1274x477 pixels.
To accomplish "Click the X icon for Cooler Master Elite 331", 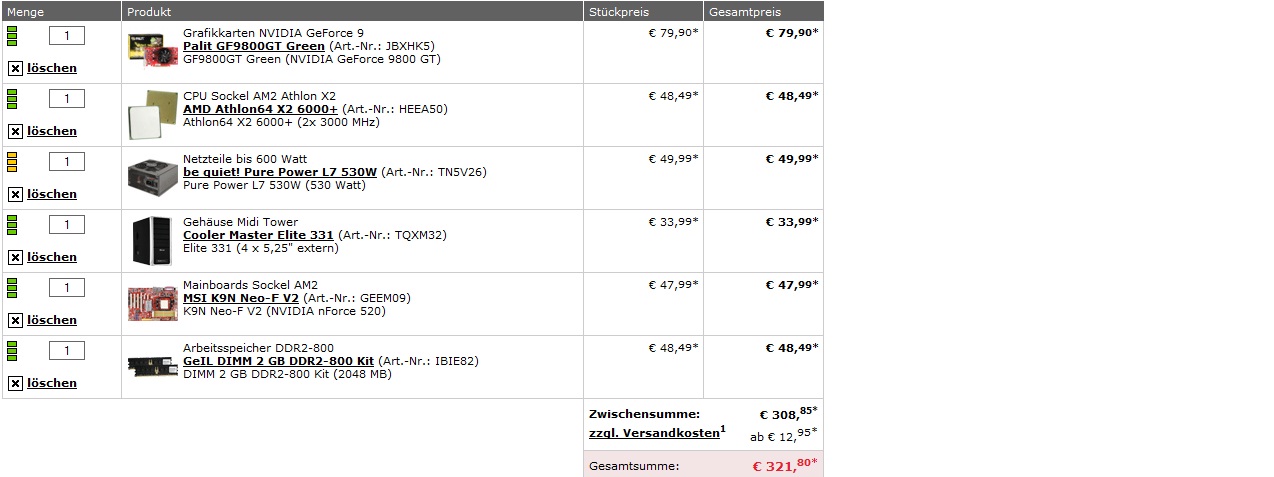I will (x=15, y=258).
